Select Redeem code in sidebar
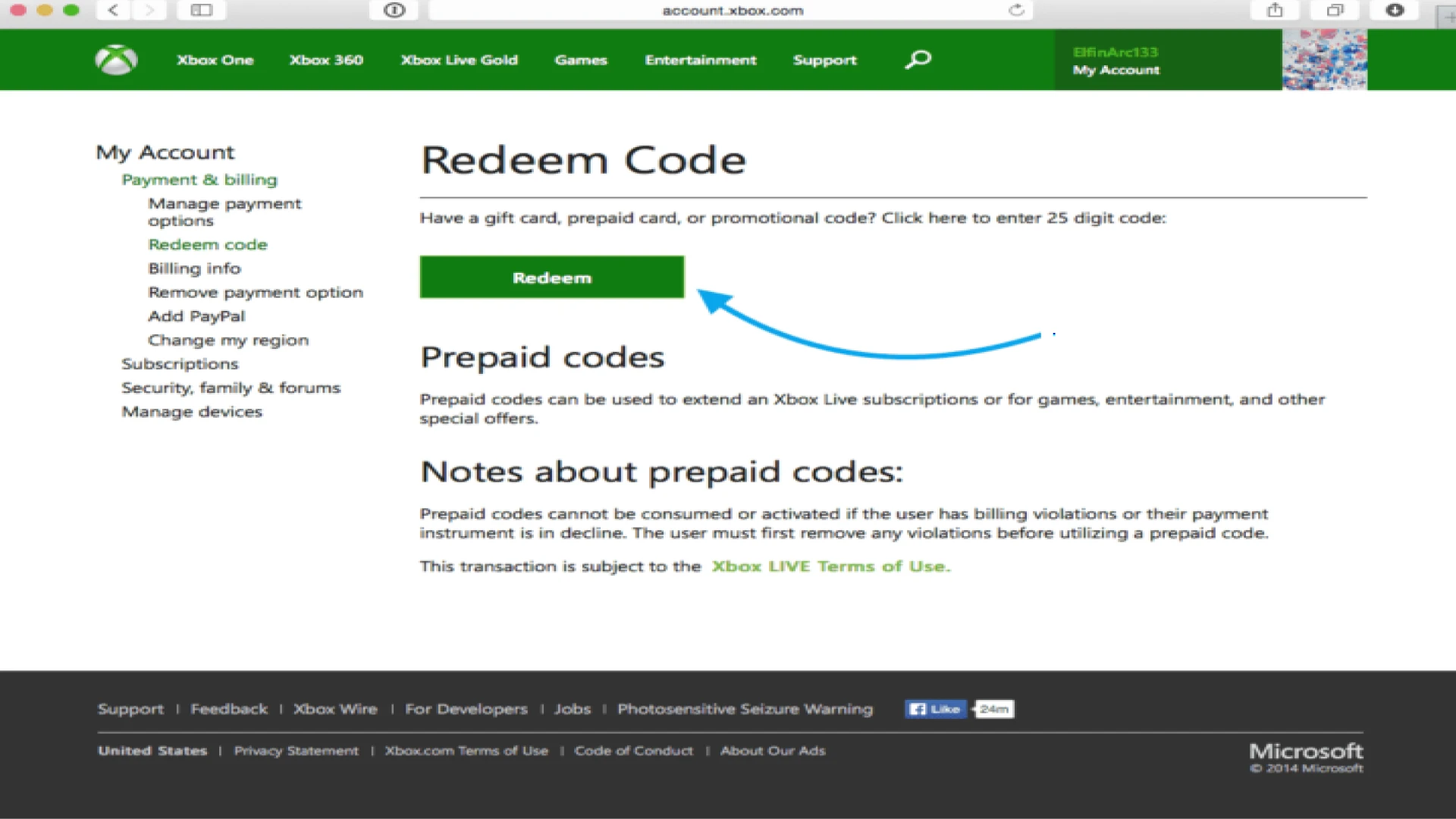This screenshot has width=1456, height=819. 208,245
